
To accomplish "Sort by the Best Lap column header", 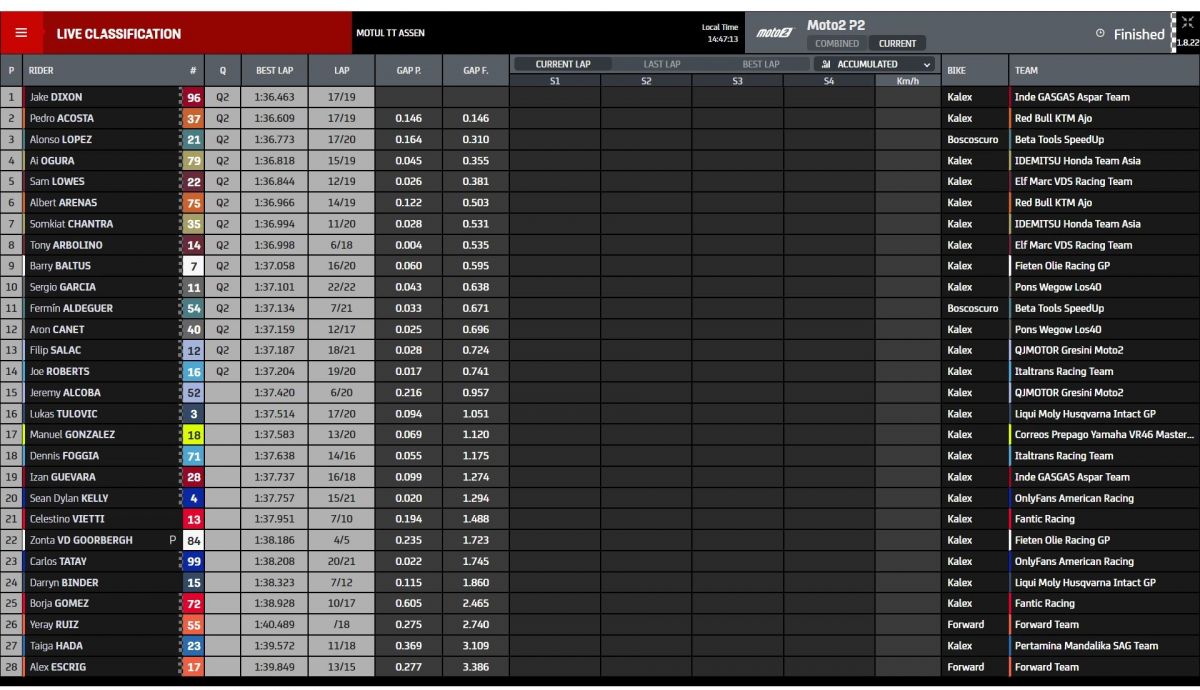I will pos(273,71).
